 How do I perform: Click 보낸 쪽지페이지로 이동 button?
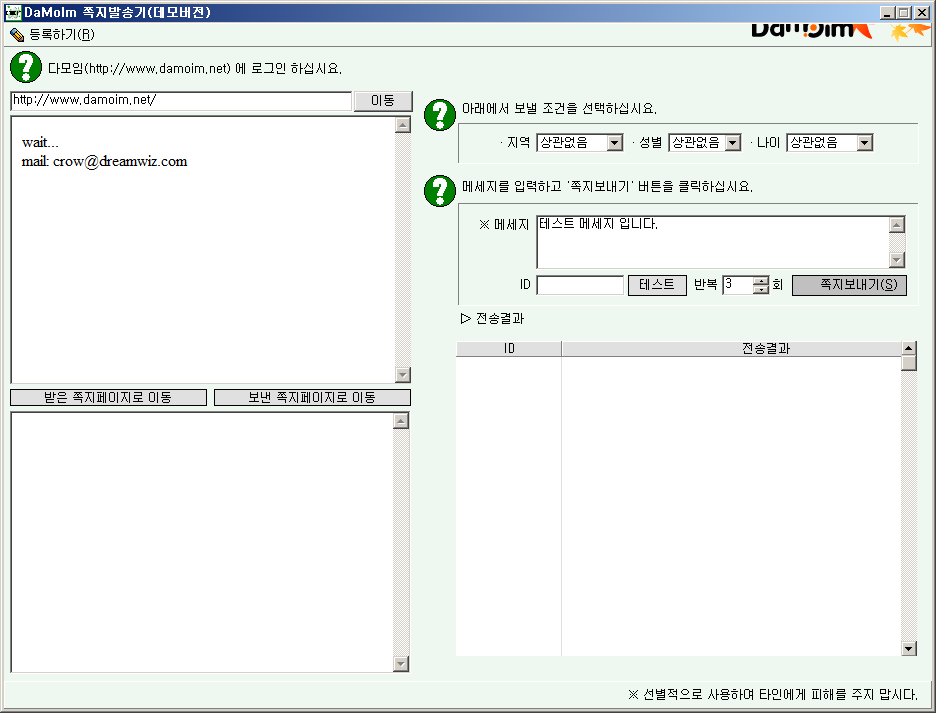tap(312, 398)
